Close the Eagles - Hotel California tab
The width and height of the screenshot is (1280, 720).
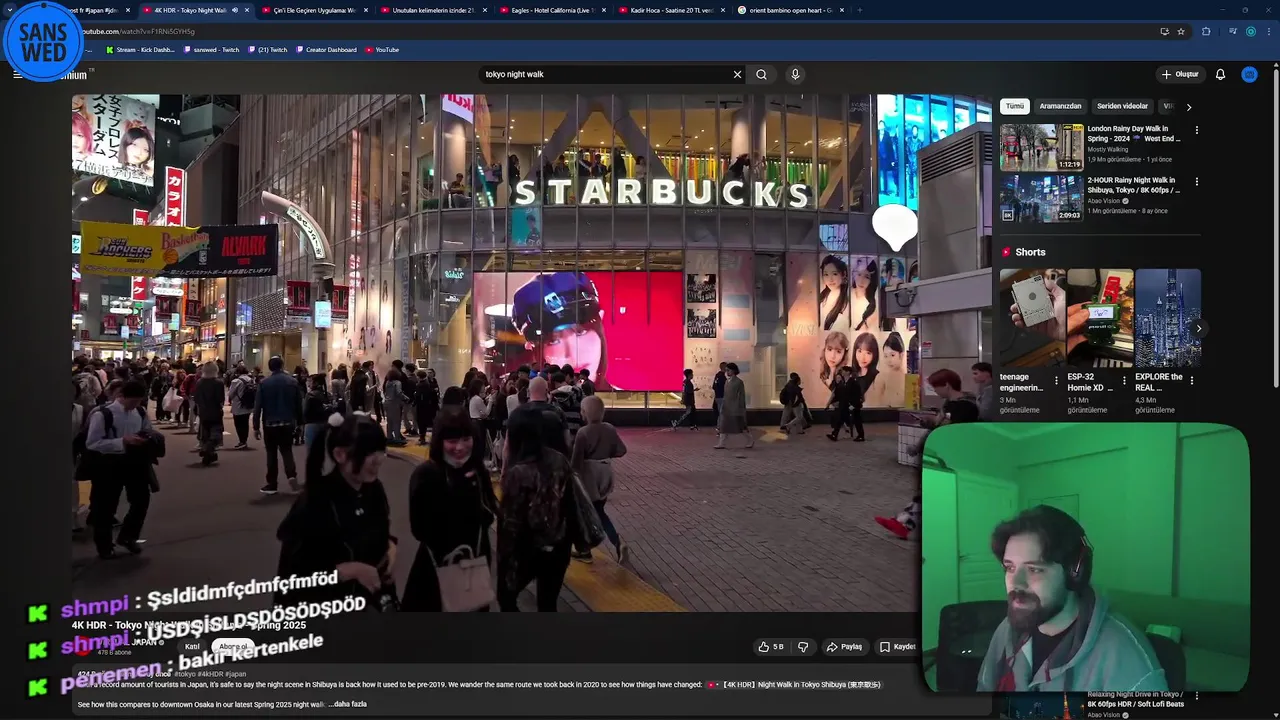coord(604,10)
